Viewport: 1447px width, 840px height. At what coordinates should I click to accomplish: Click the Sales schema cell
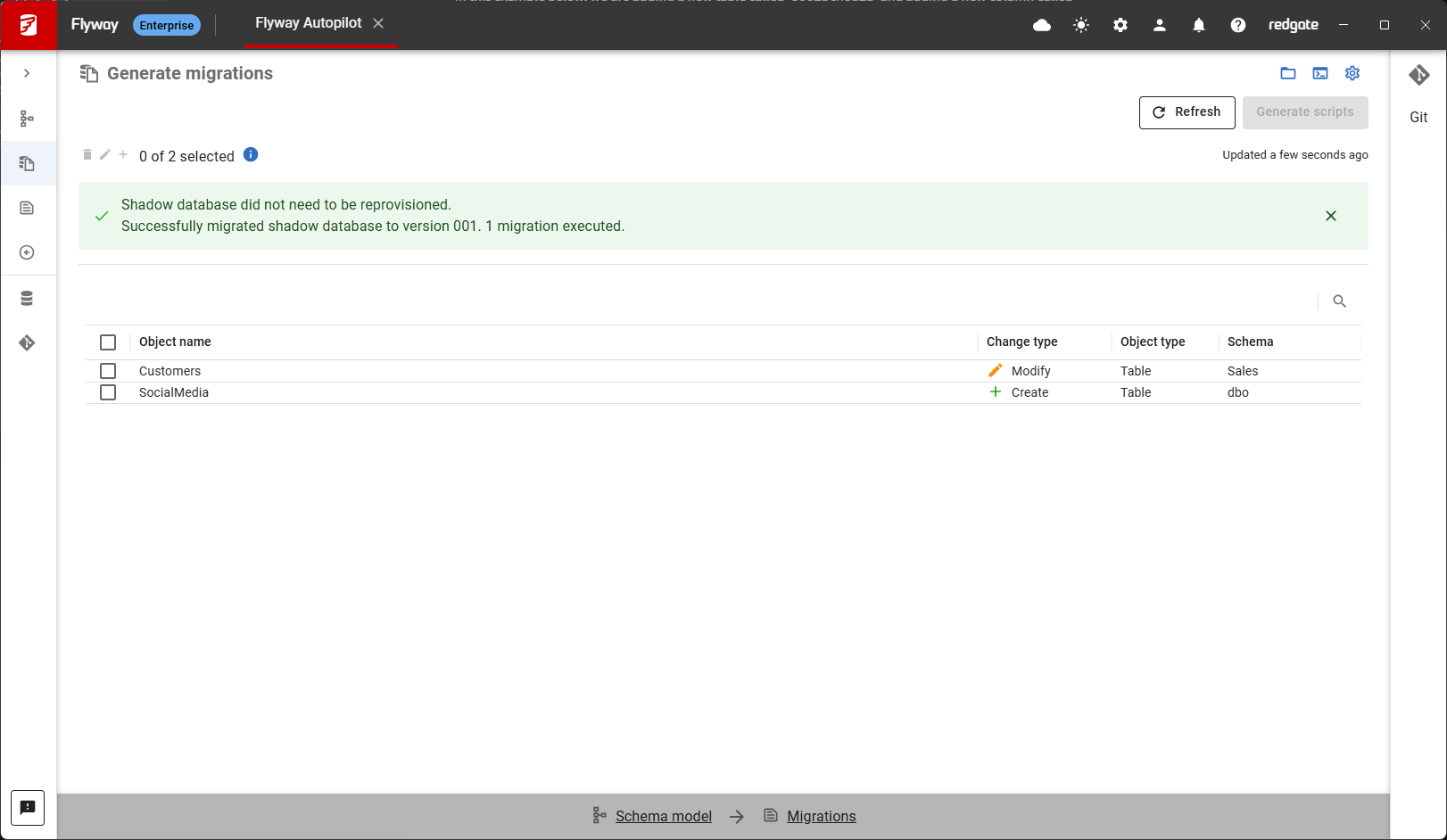click(1243, 371)
